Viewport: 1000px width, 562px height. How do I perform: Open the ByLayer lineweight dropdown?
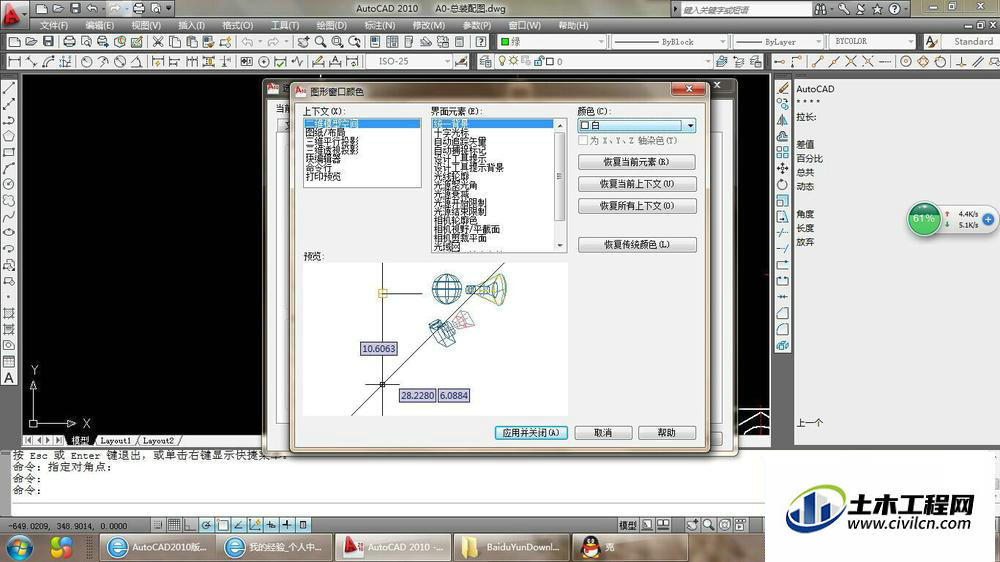coord(779,41)
